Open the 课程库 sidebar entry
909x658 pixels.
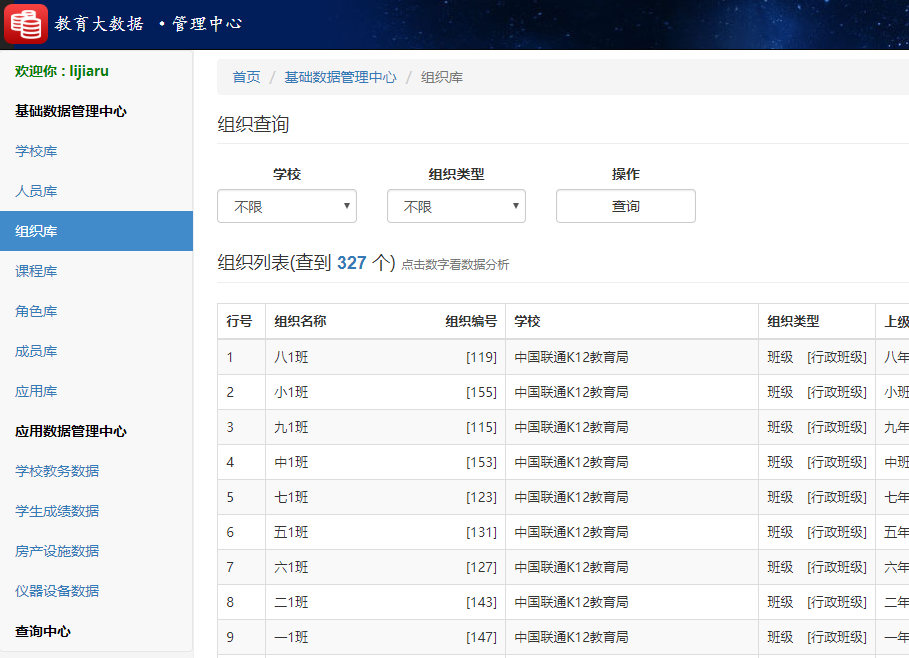click(x=36, y=271)
